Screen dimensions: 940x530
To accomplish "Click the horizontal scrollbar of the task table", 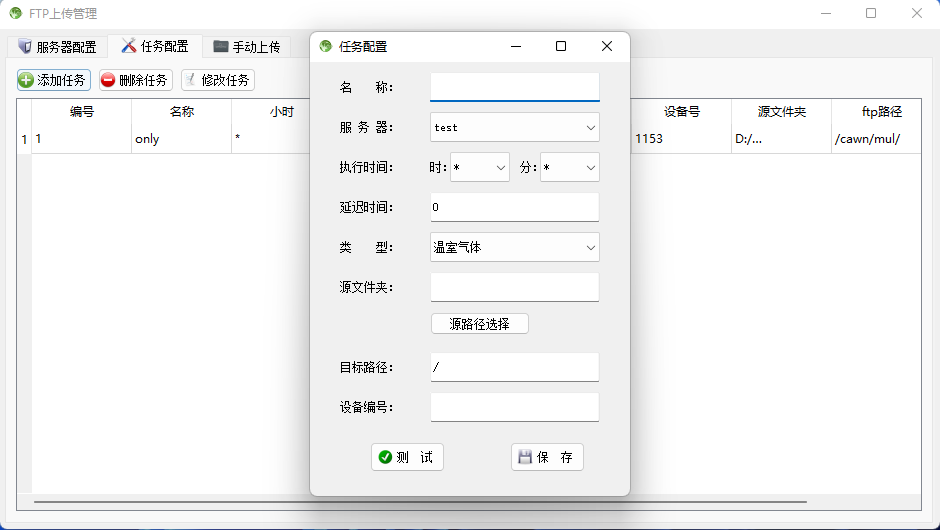I will point(420,501).
